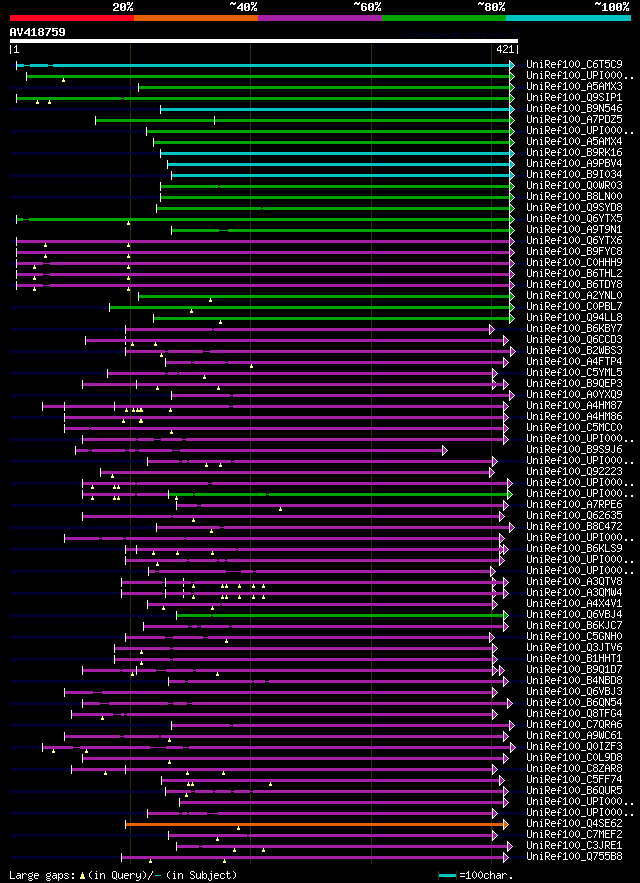640x883 pixels.
Task: Open the UniRef100_A9PBV4 hit
Action: point(575,163)
